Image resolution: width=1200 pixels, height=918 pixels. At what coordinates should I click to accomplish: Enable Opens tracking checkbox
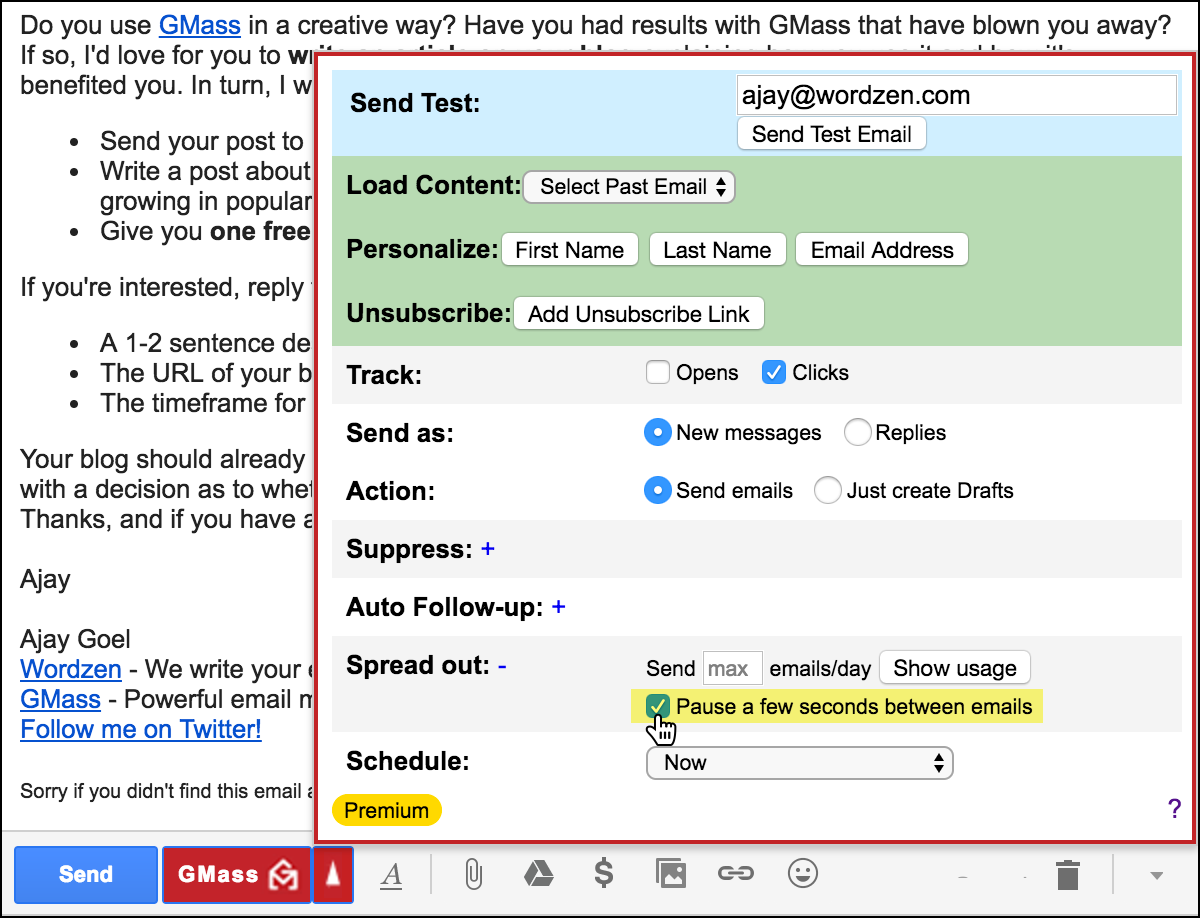tap(658, 373)
